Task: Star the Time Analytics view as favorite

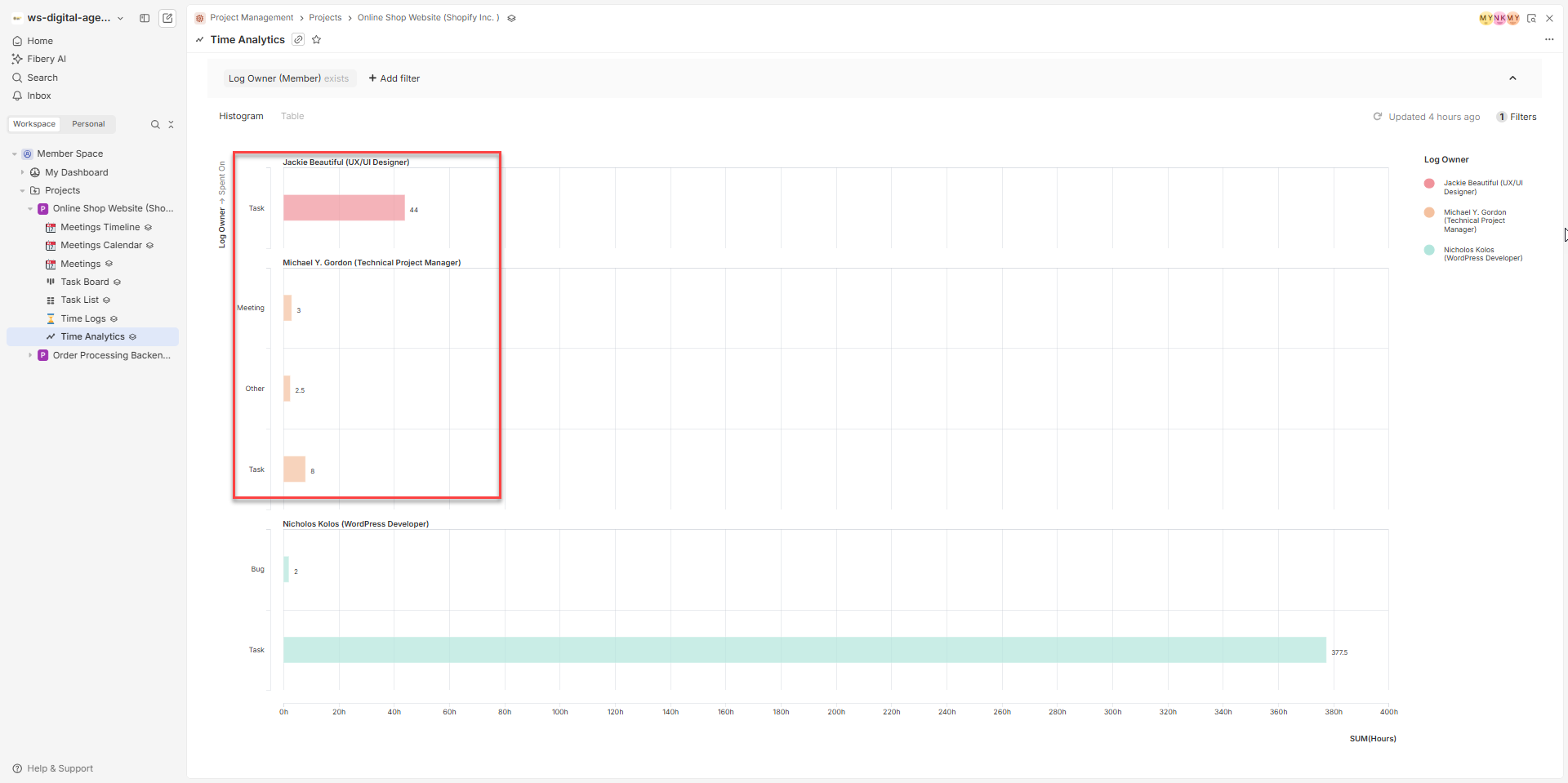Action: (x=316, y=39)
